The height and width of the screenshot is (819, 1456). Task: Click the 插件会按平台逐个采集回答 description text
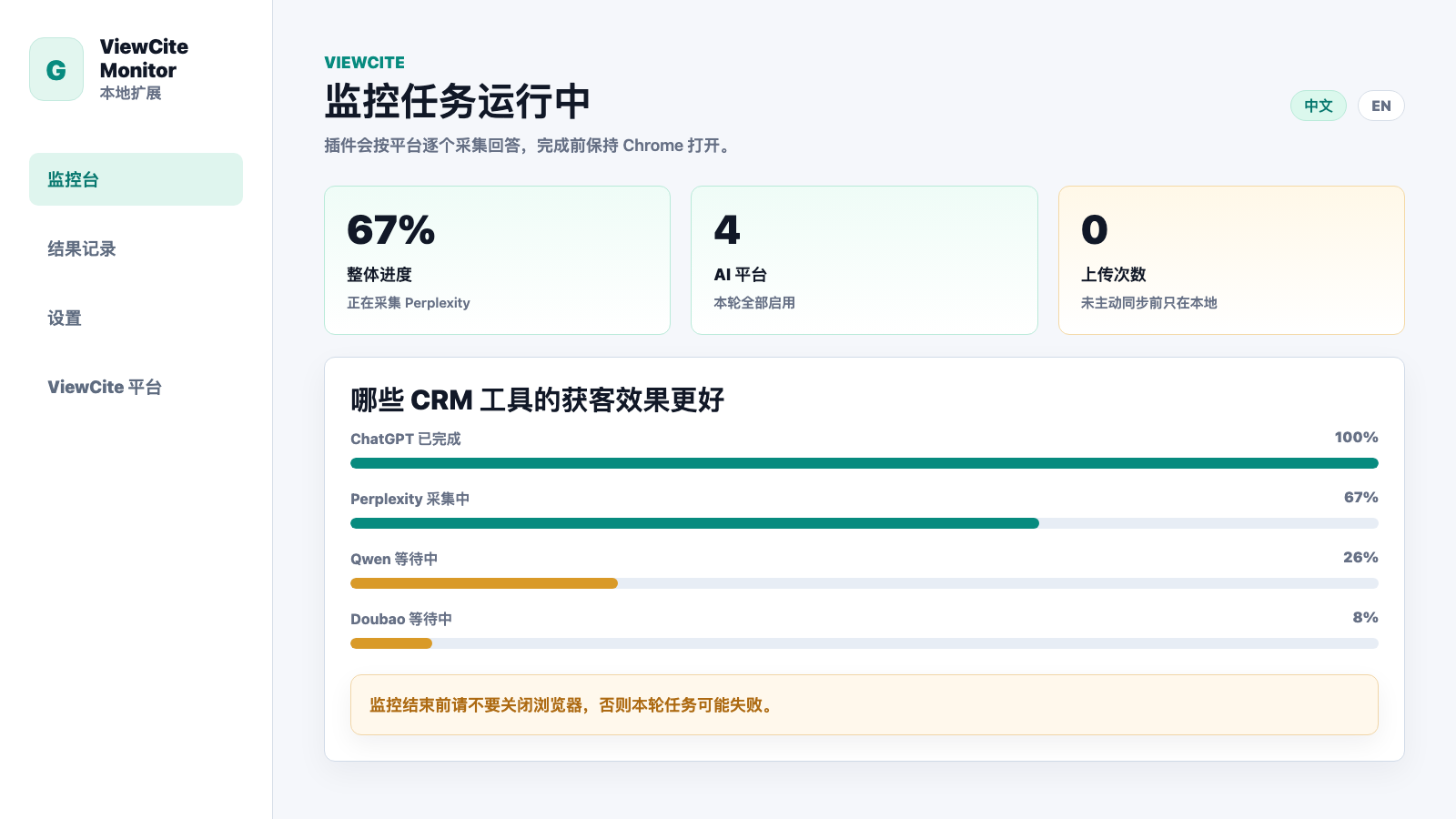click(x=528, y=146)
